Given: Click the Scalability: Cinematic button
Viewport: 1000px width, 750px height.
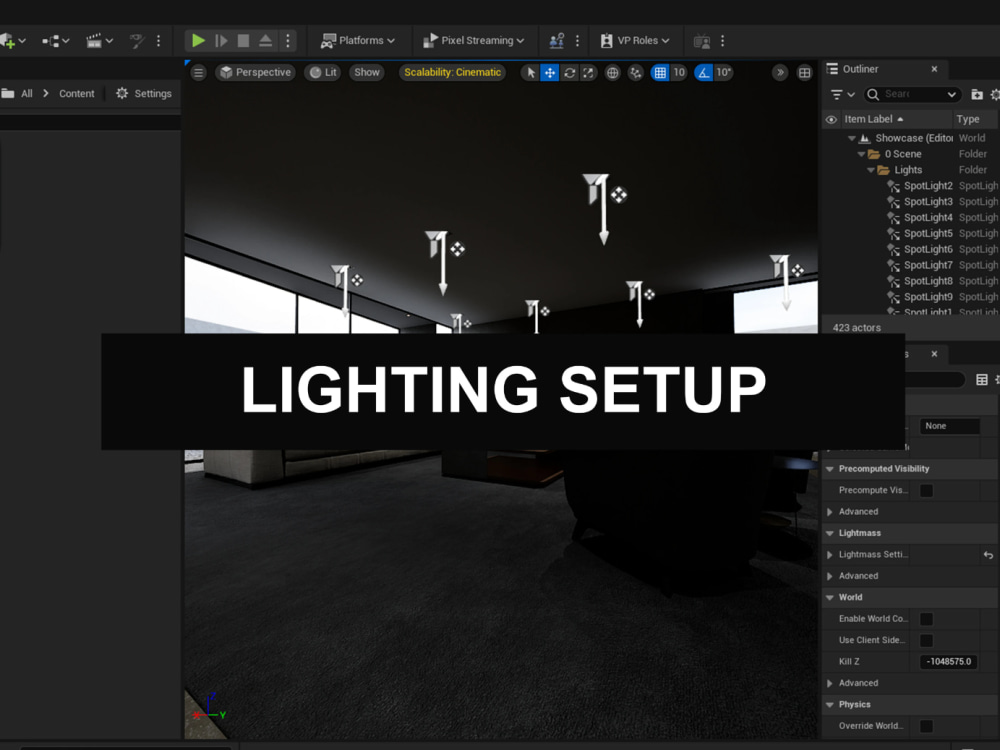Looking at the screenshot, I should pyautogui.click(x=452, y=72).
